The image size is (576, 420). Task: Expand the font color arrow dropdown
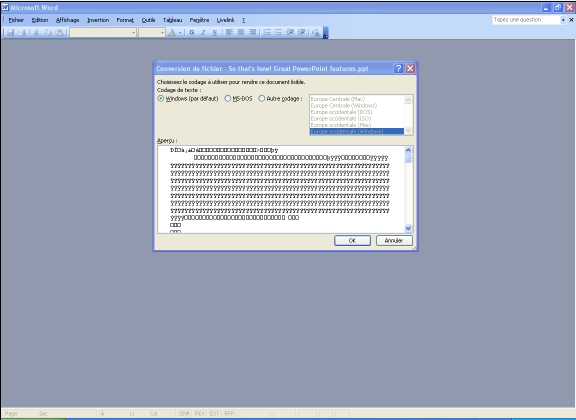(x=180, y=33)
